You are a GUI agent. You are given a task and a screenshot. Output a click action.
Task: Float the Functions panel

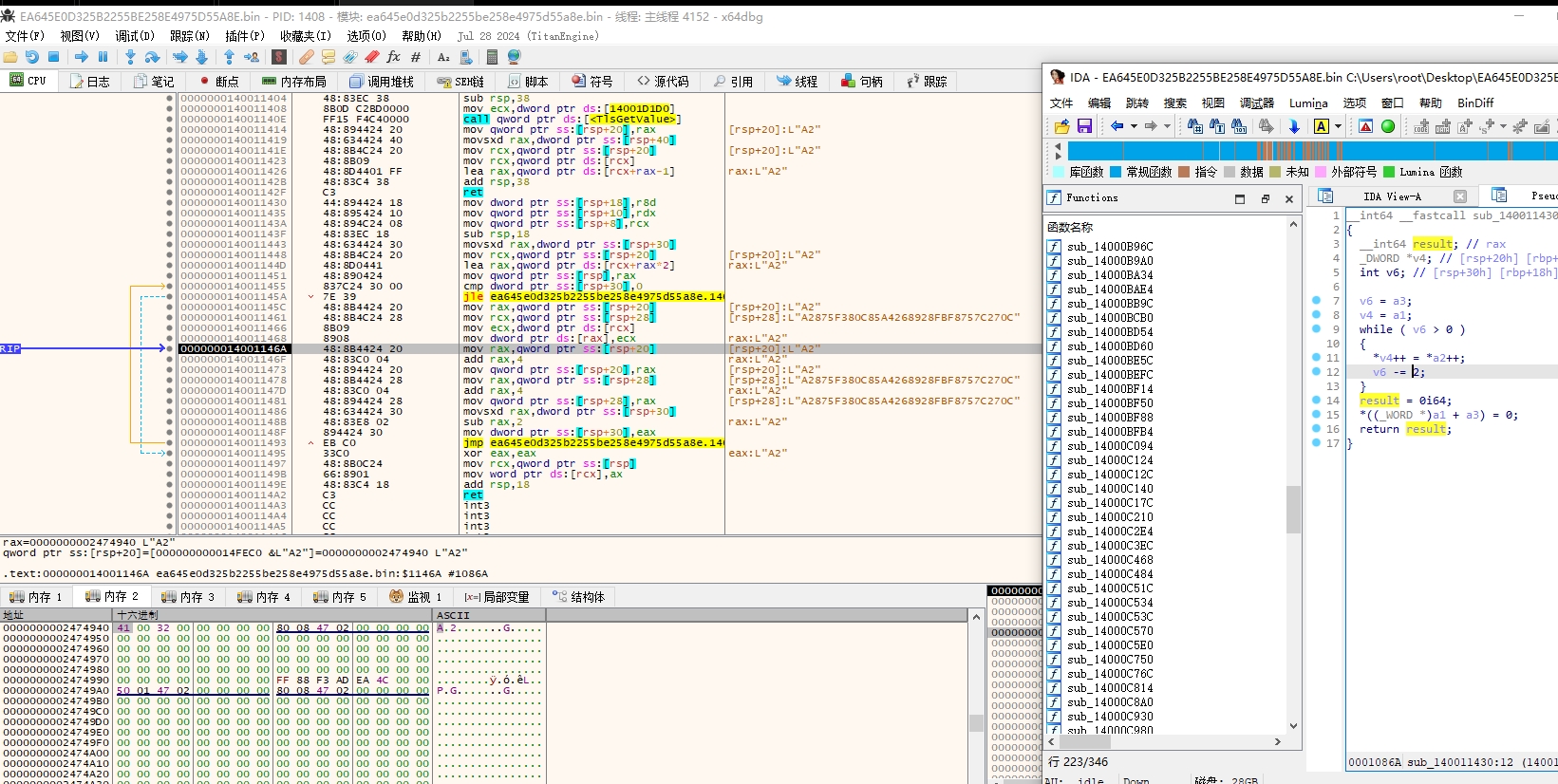pos(1265,198)
